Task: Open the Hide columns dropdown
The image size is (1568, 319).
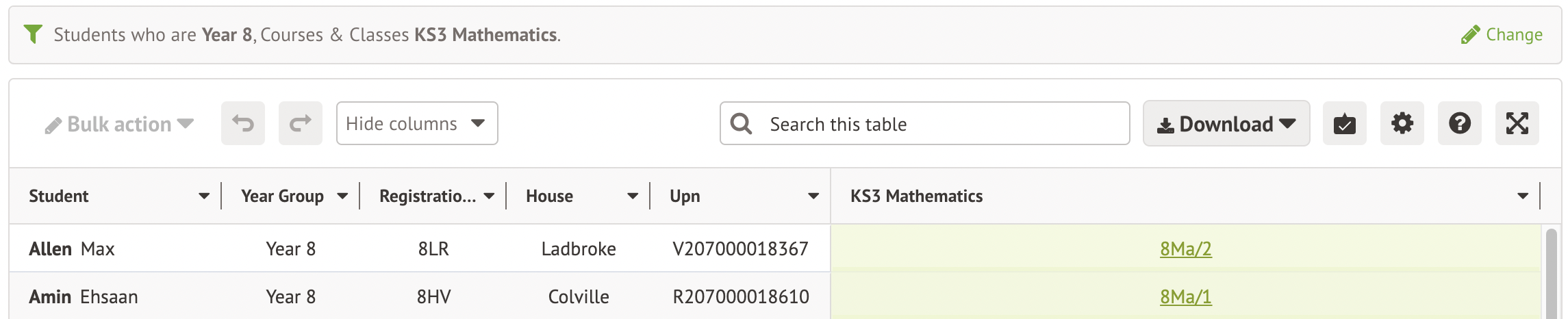Action: [x=416, y=124]
